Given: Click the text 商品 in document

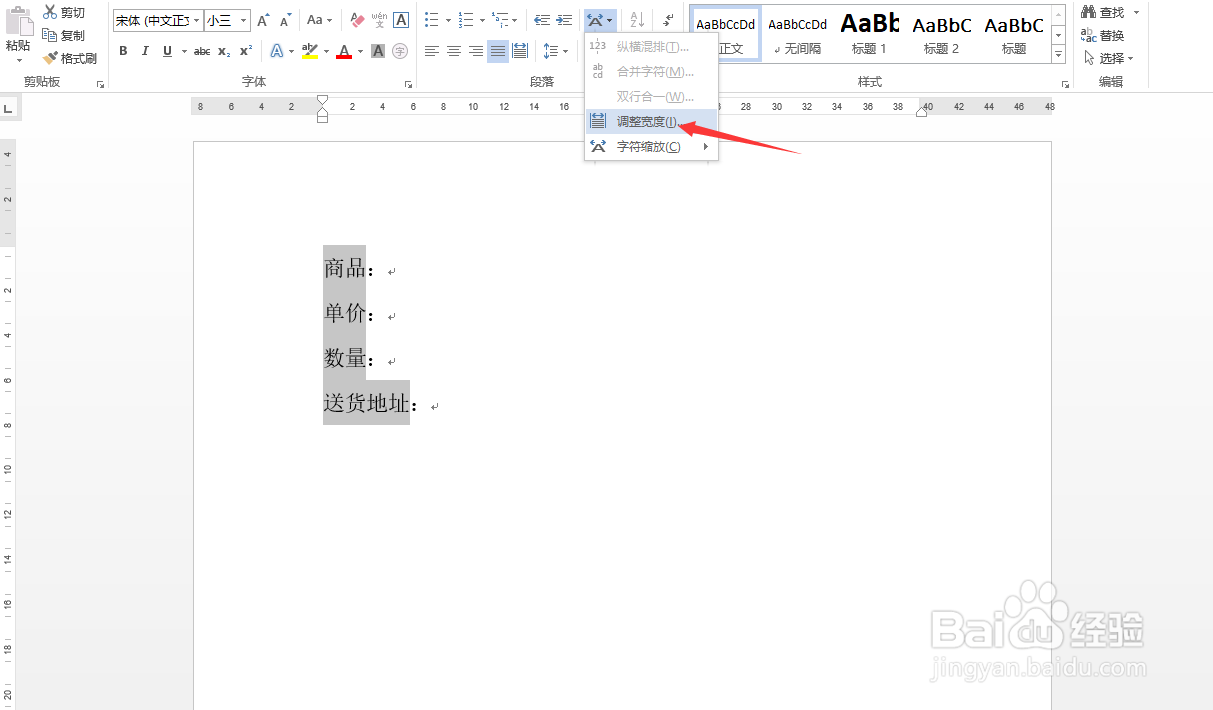Looking at the screenshot, I should coord(345,268).
